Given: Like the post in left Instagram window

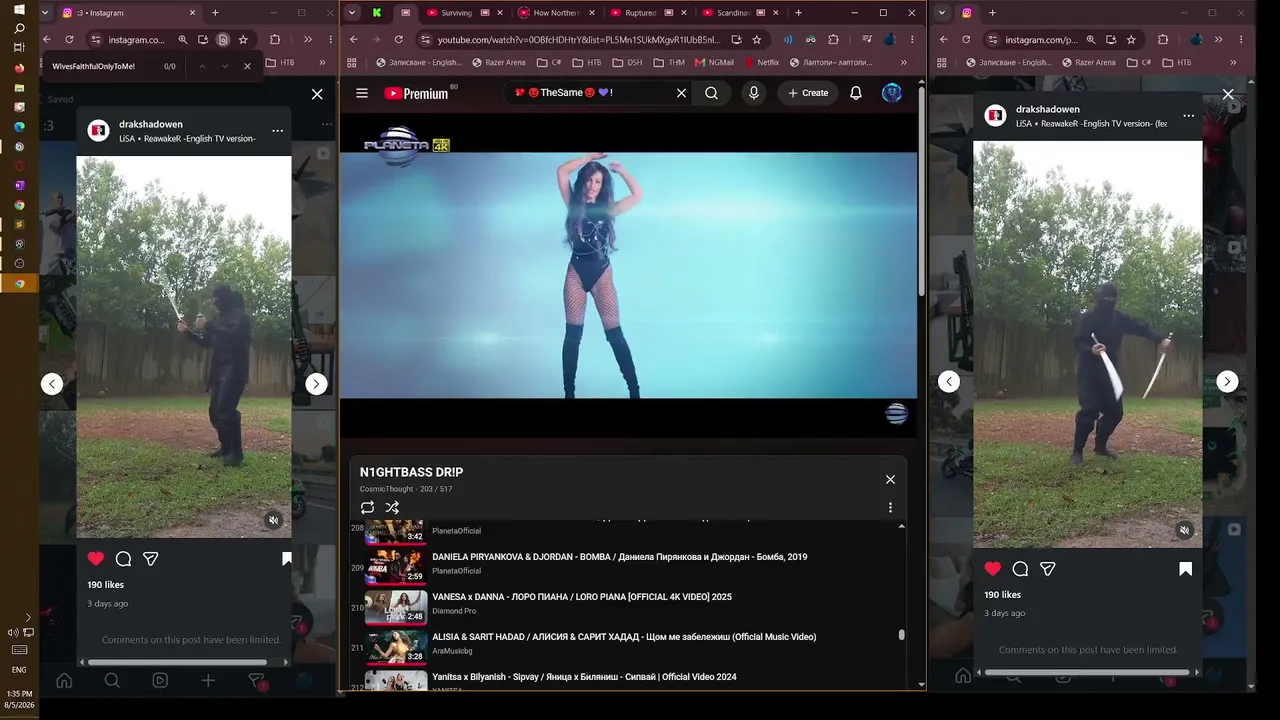Looking at the screenshot, I should tap(95, 559).
